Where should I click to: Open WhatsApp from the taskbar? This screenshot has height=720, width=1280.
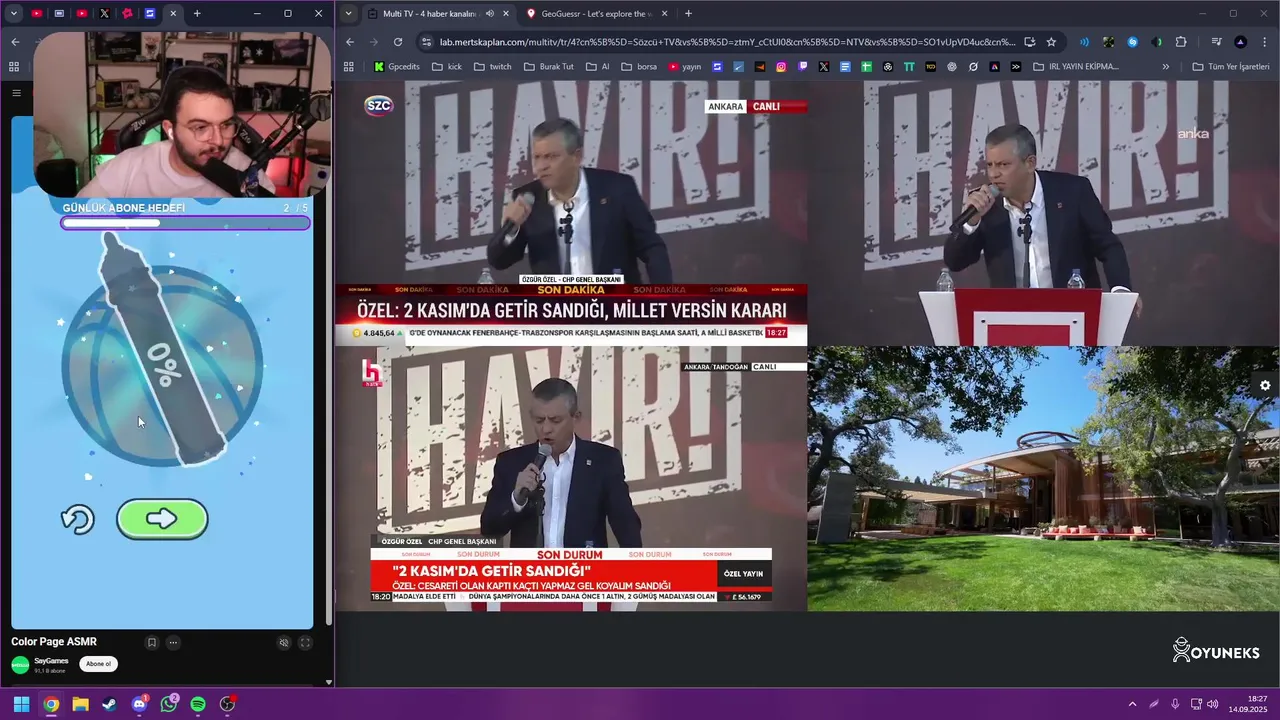click(x=168, y=704)
